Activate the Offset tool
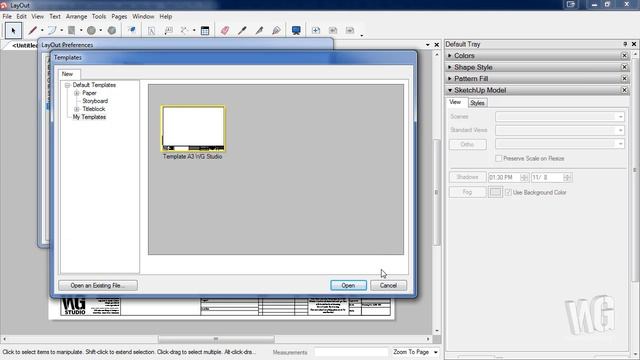640x360 pixels. click(x=132, y=31)
